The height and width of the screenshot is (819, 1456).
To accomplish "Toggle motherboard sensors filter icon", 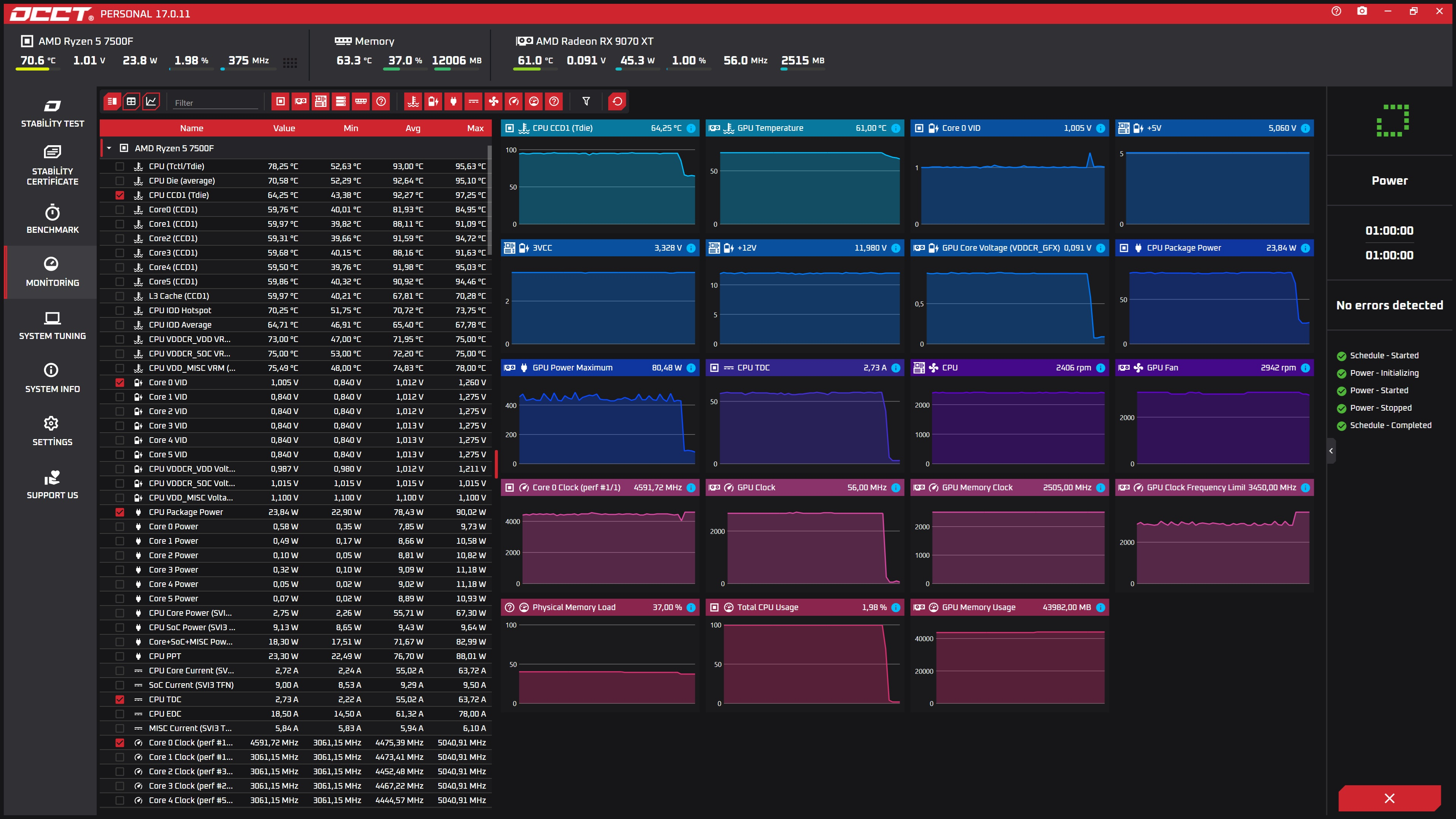I will [320, 102].
